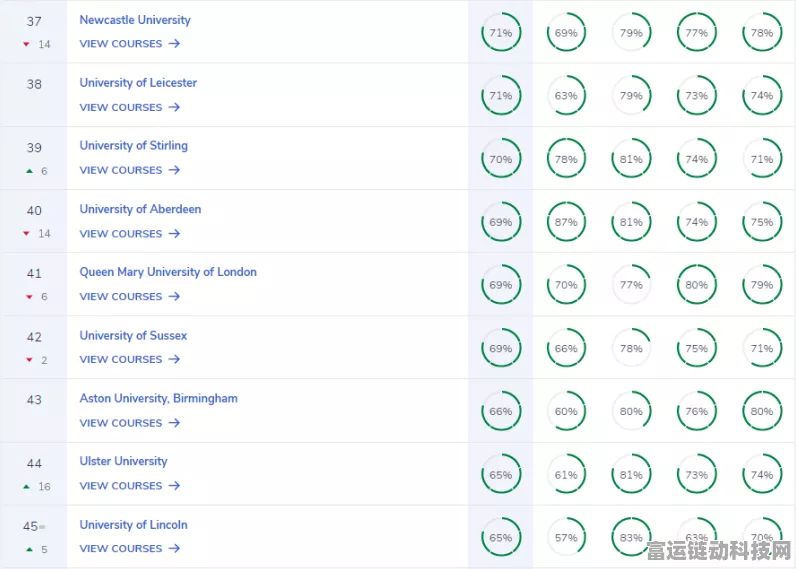The width and height of the screenshot is (796, 569).
Task: Click View Courses for University of Aberdeen
Action: 129,233
